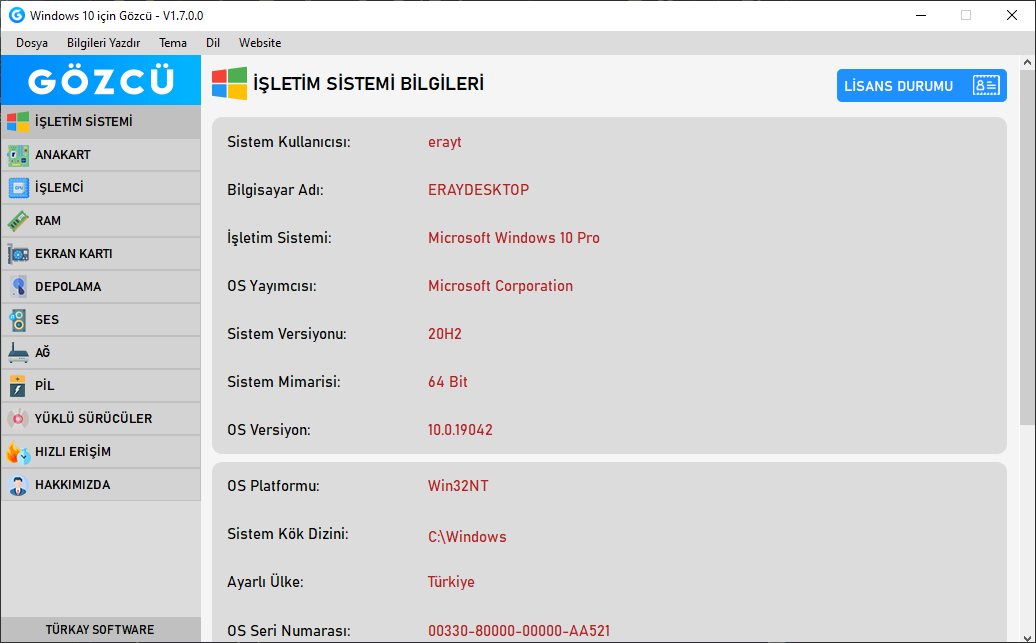The width and height of the screenshot is (1036, 643).
Task: Open the Website menu
Action: pyautogui.click(x=260, y=43)
